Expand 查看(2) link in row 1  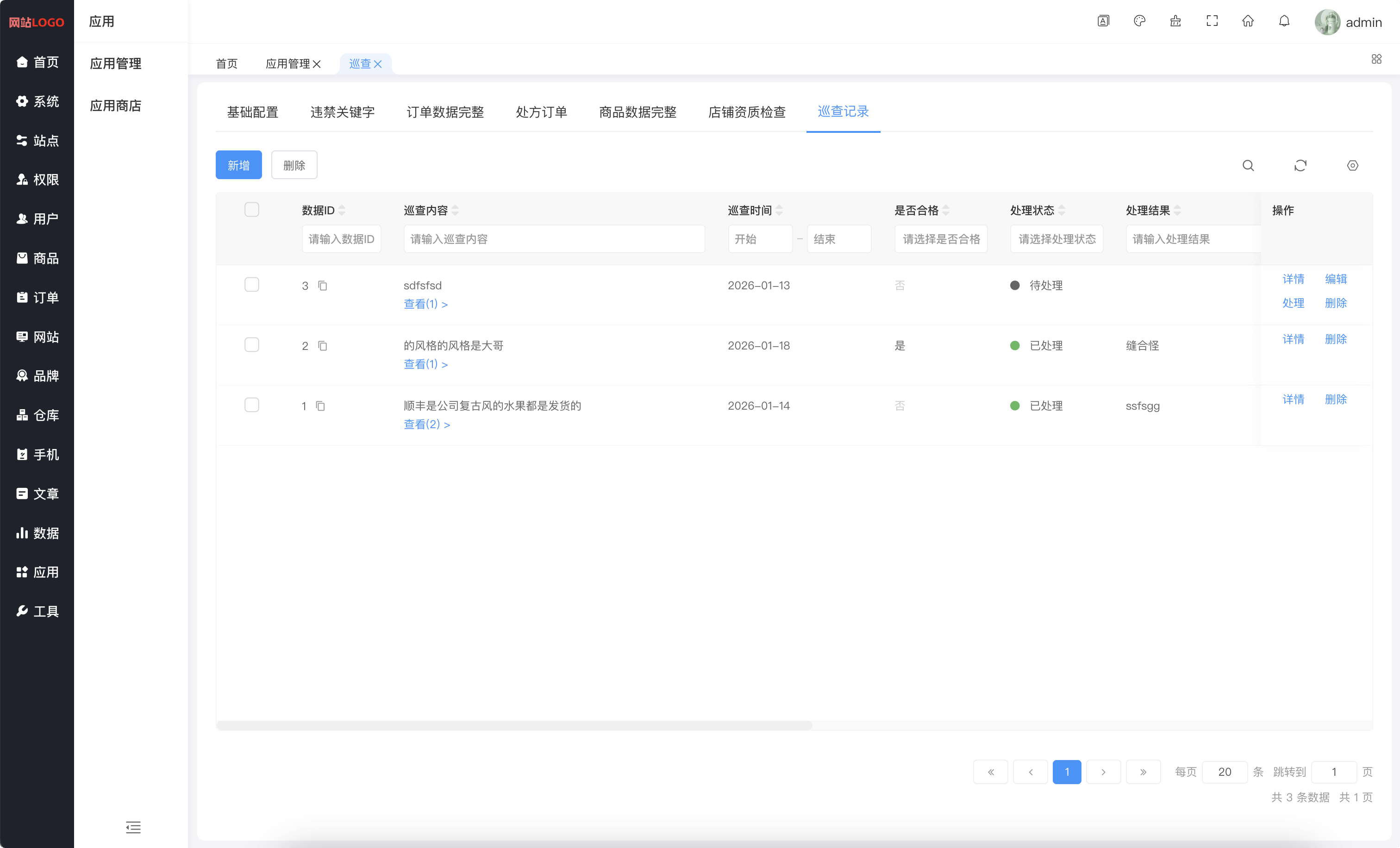(x=427, y=424)
